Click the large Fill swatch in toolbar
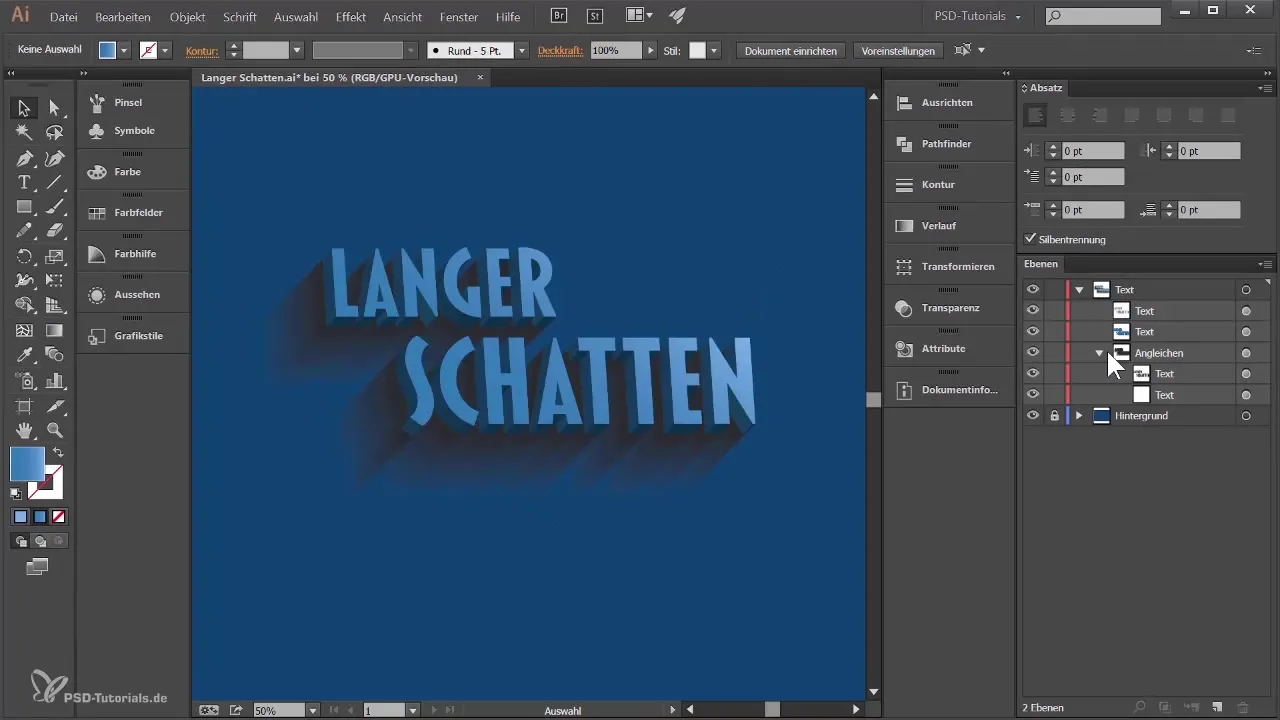This screenshot has width=1280, height=720. [27, 464]
